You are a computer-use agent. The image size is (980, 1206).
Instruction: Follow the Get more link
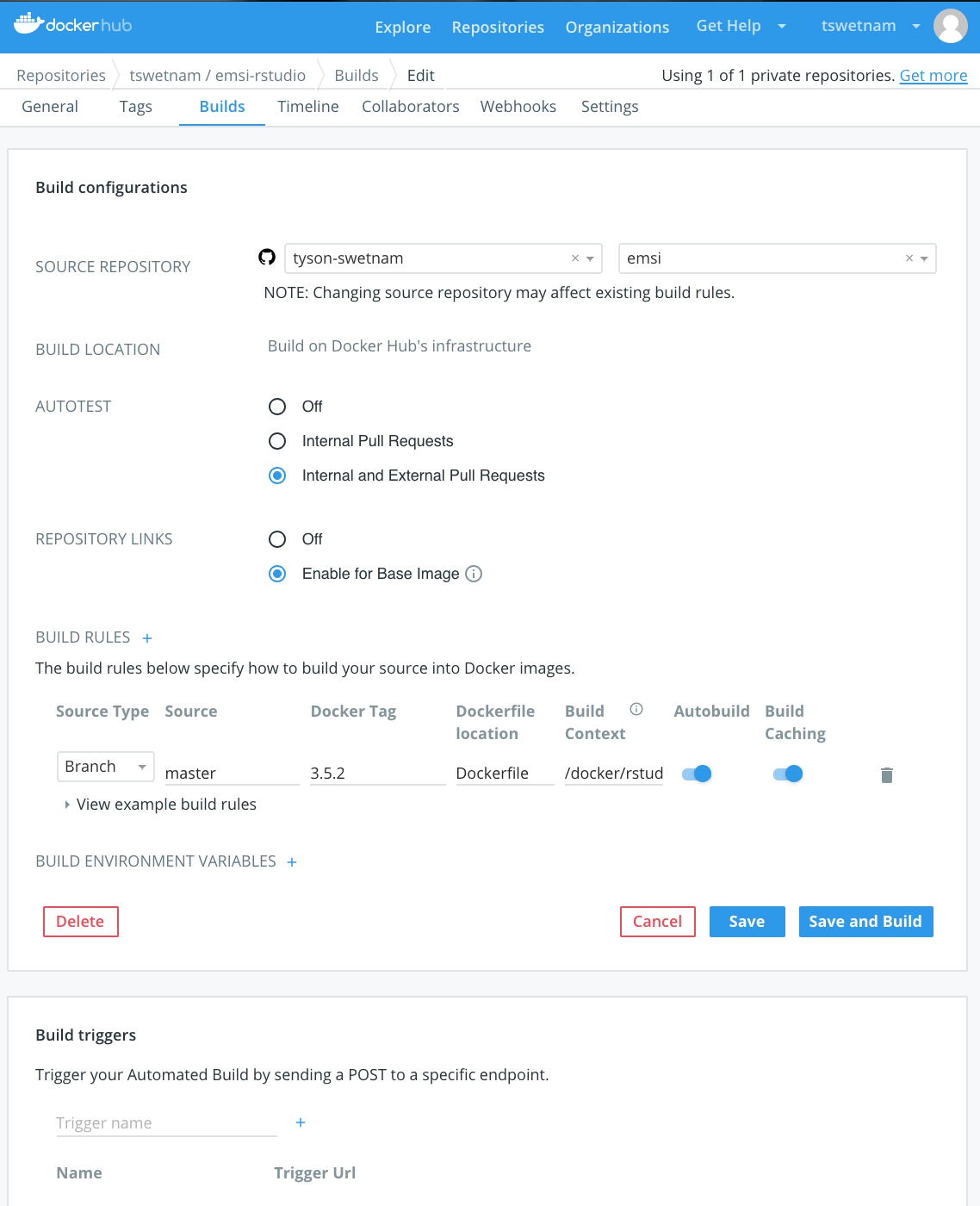pyautogui.click(x=933, y=76)
